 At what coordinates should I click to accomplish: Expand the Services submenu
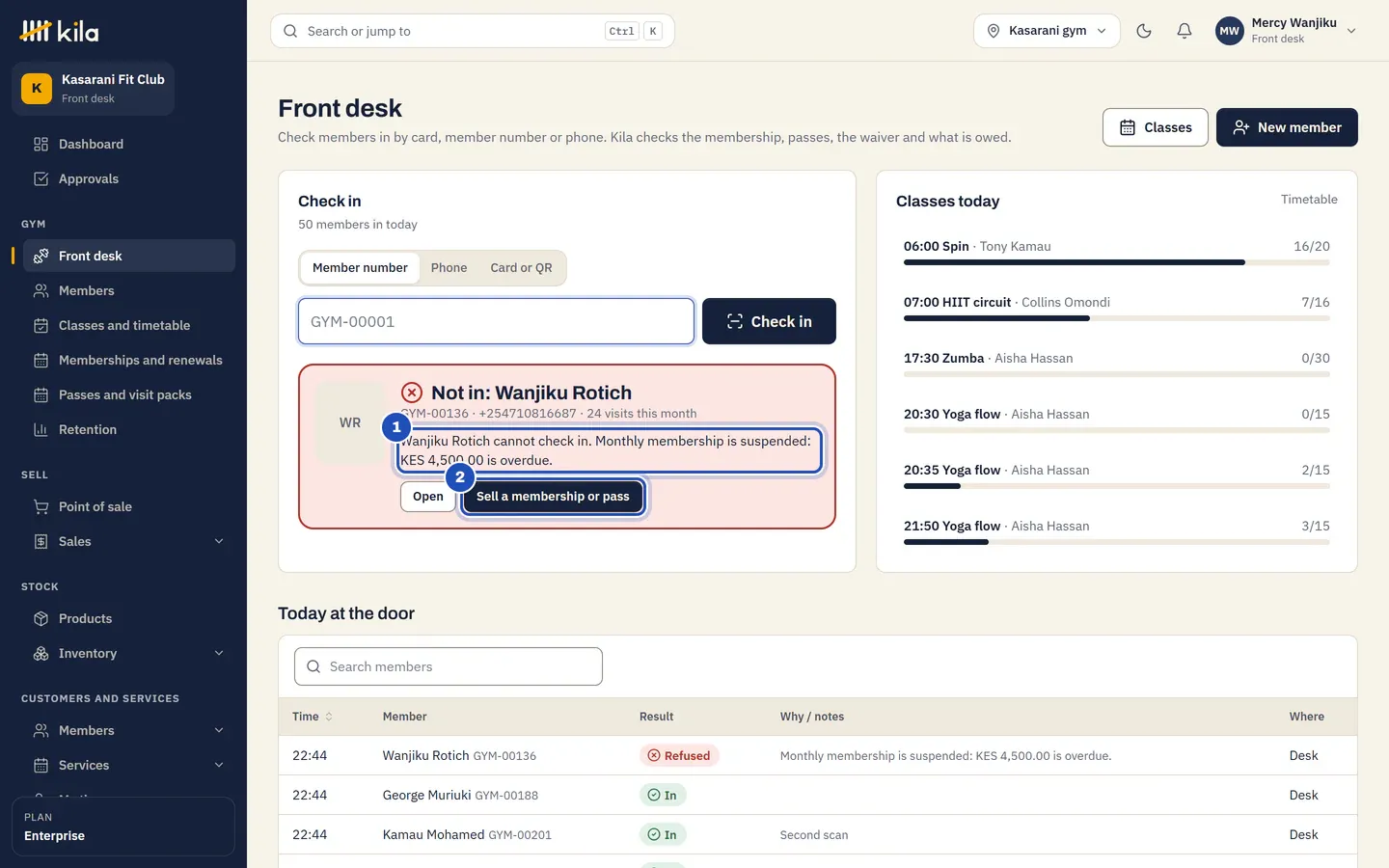click(219, 765)
